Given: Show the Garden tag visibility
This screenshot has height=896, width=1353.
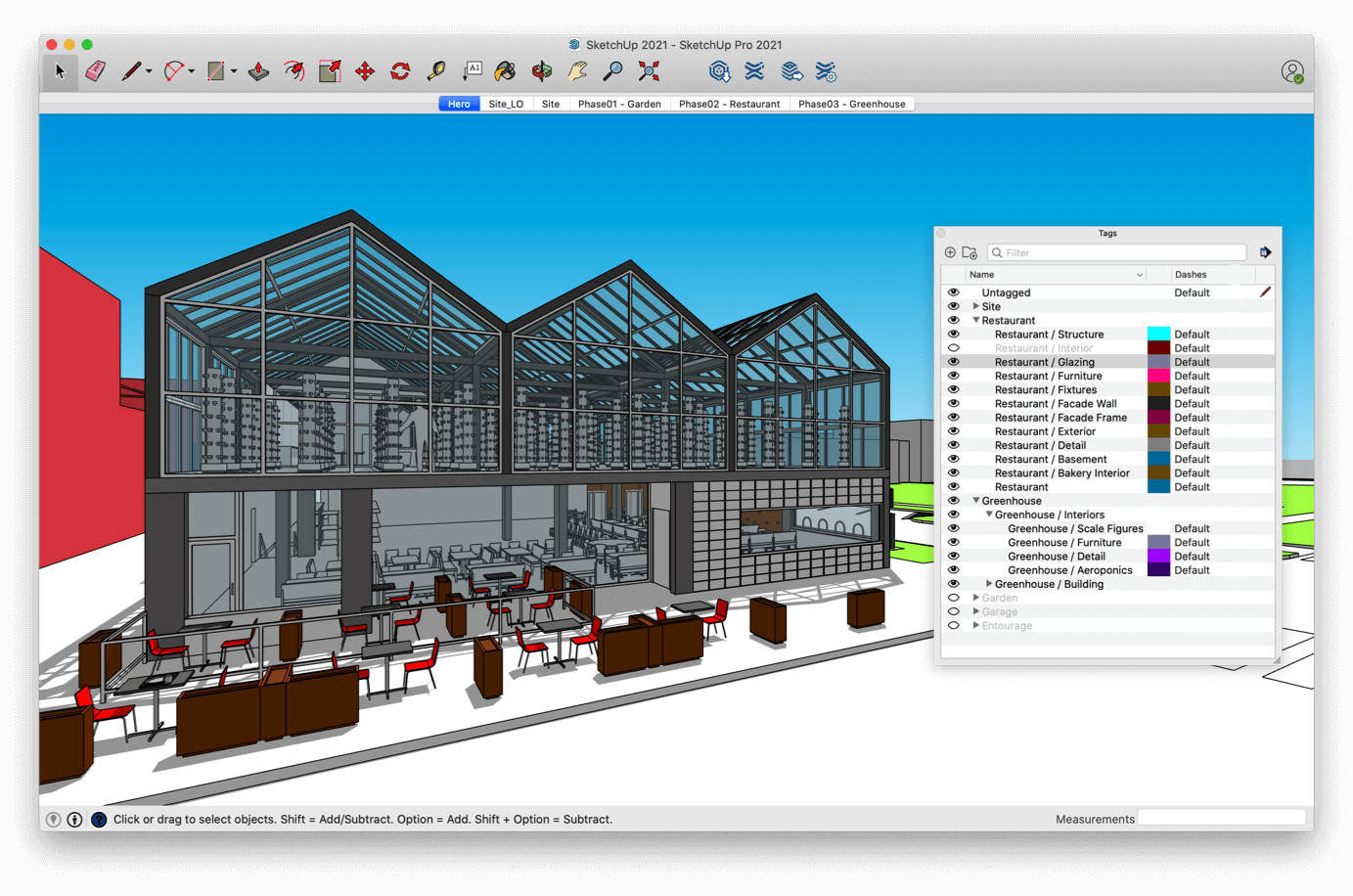Looking at the screenshot, I should click(x=954, y=597).
